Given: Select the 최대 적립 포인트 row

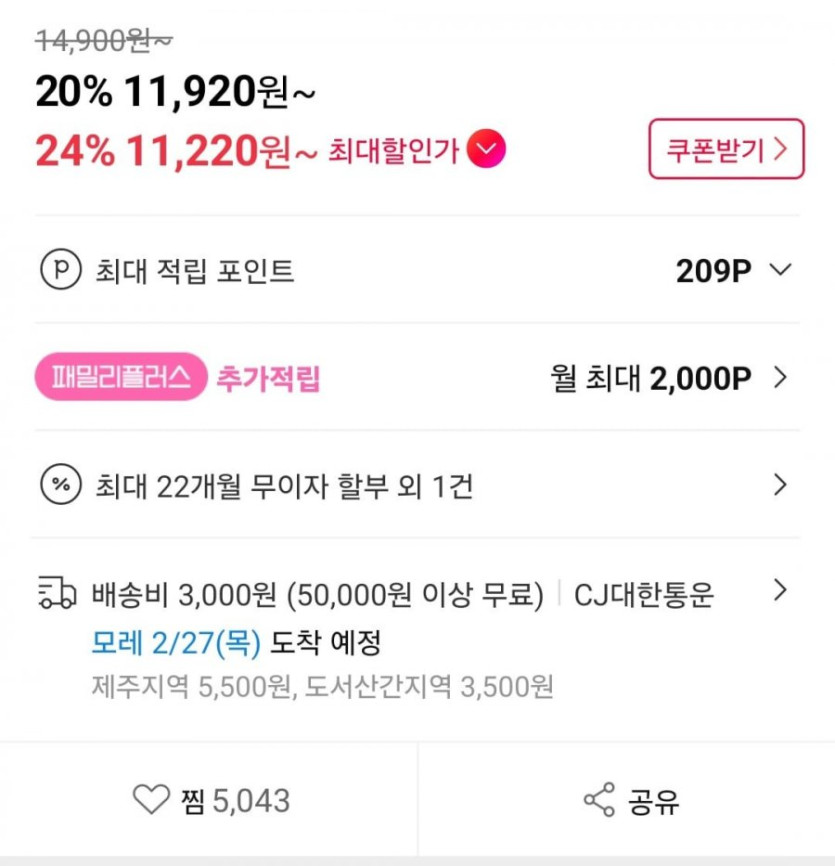Looking at the screenshot, I should (x=195, y=271).
